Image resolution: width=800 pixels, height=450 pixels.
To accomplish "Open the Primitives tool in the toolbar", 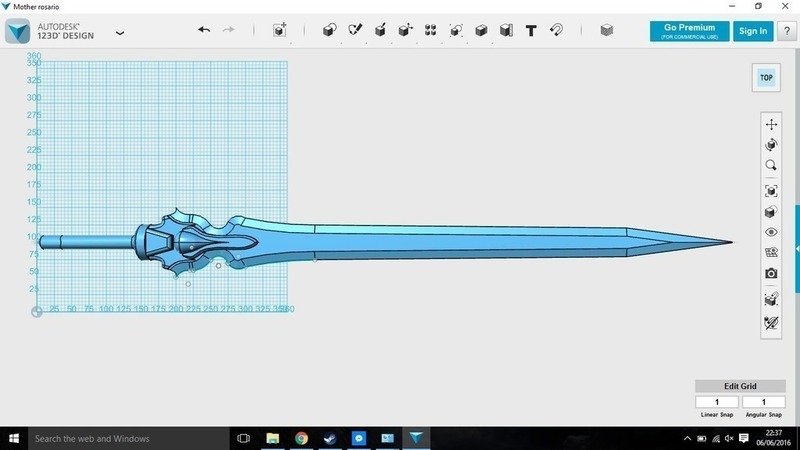I will (329, 31).
